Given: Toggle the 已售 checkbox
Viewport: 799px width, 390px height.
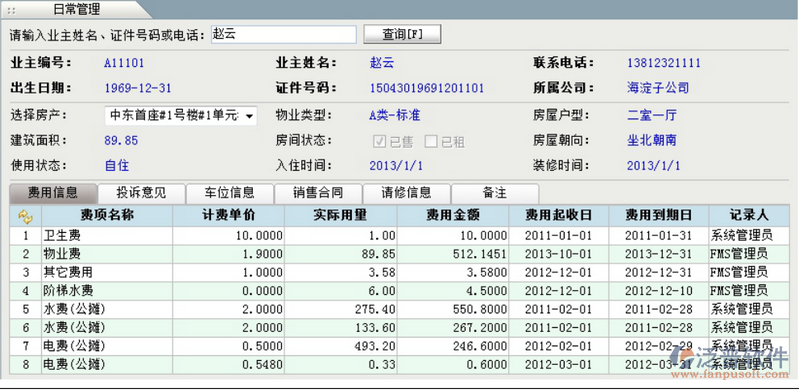Looking at the screenshot, I should [x=379, y=141].
